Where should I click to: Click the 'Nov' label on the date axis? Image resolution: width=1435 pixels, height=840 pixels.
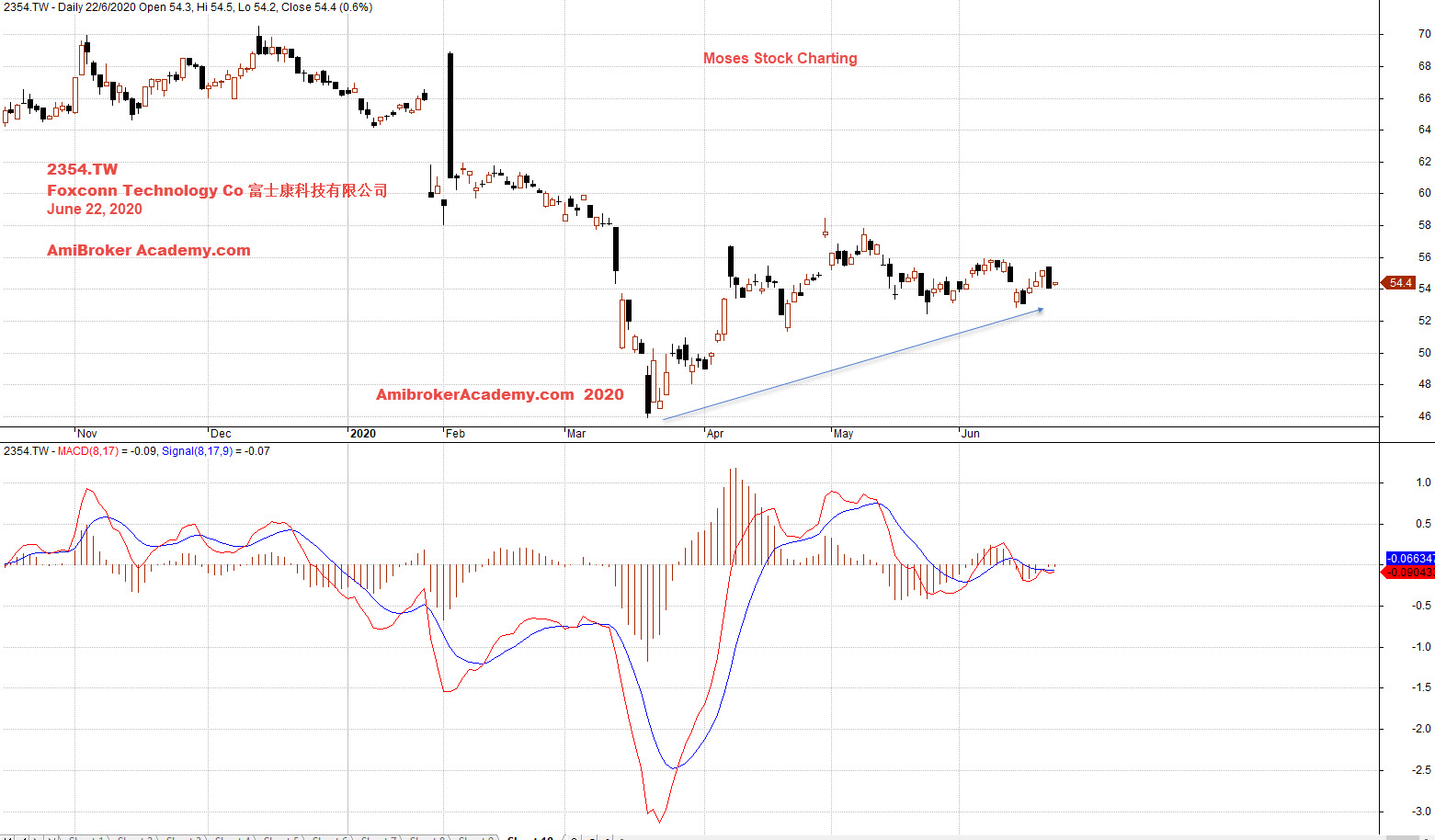tap(87, 434)
